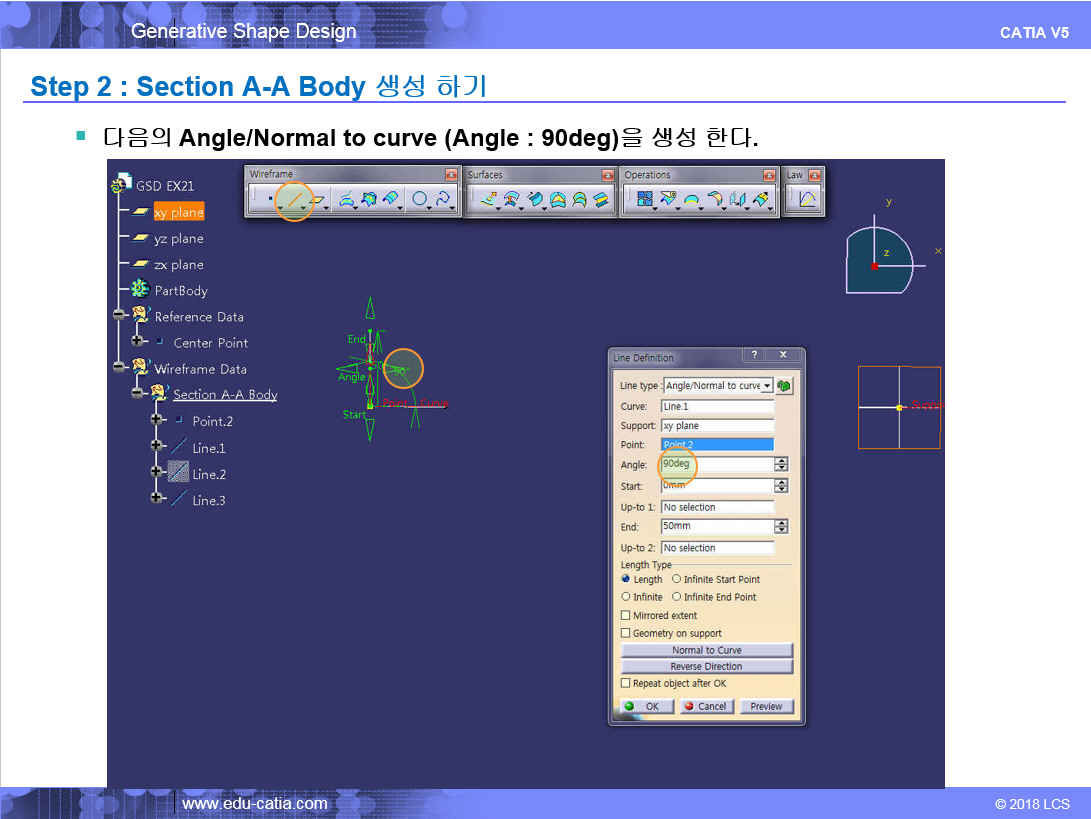Select the Plane tool in Wireframe toolbar
The height and width of the screenshot is (819, 1091).
(x=318, y=201)
